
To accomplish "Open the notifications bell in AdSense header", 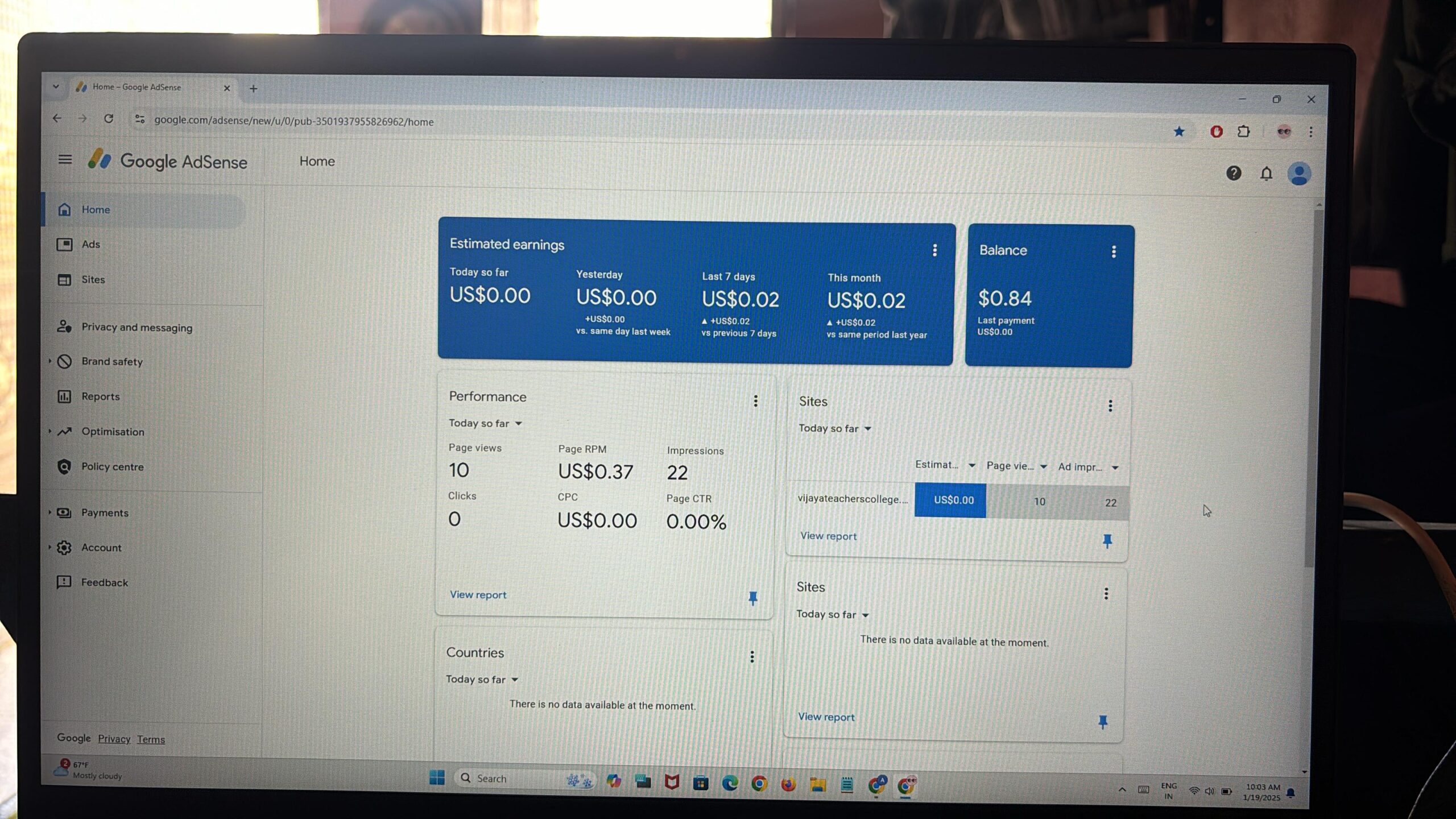I will [x=1266, y=173].
